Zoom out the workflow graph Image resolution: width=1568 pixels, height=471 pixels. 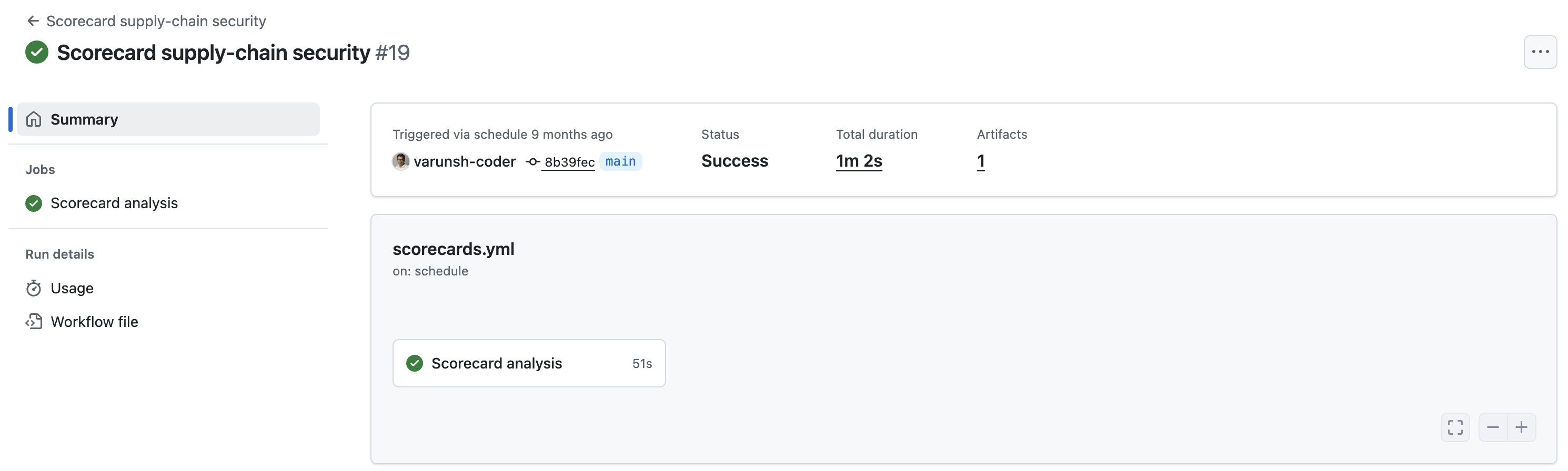point(1493,427)
